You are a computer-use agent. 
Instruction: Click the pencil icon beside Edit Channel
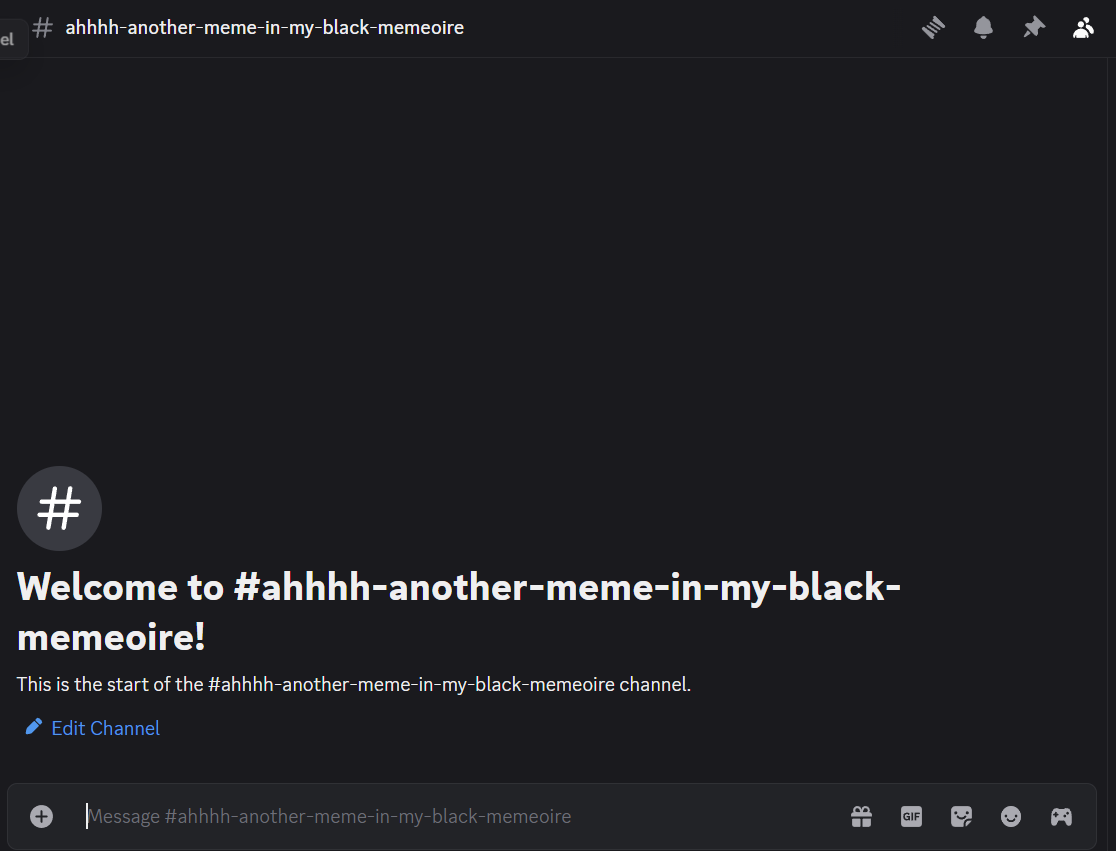coord(33,726)
